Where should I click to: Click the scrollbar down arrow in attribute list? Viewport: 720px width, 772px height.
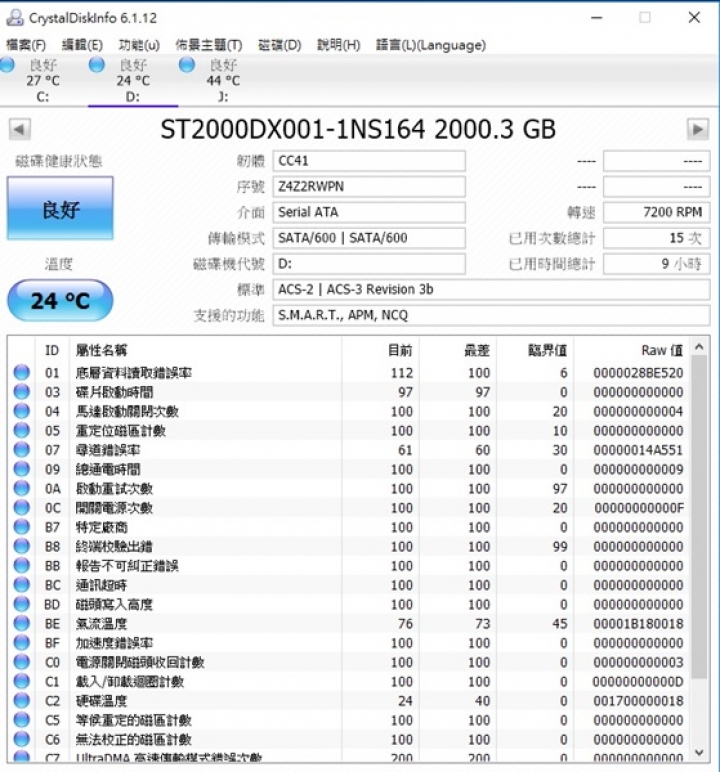point(699,752)
